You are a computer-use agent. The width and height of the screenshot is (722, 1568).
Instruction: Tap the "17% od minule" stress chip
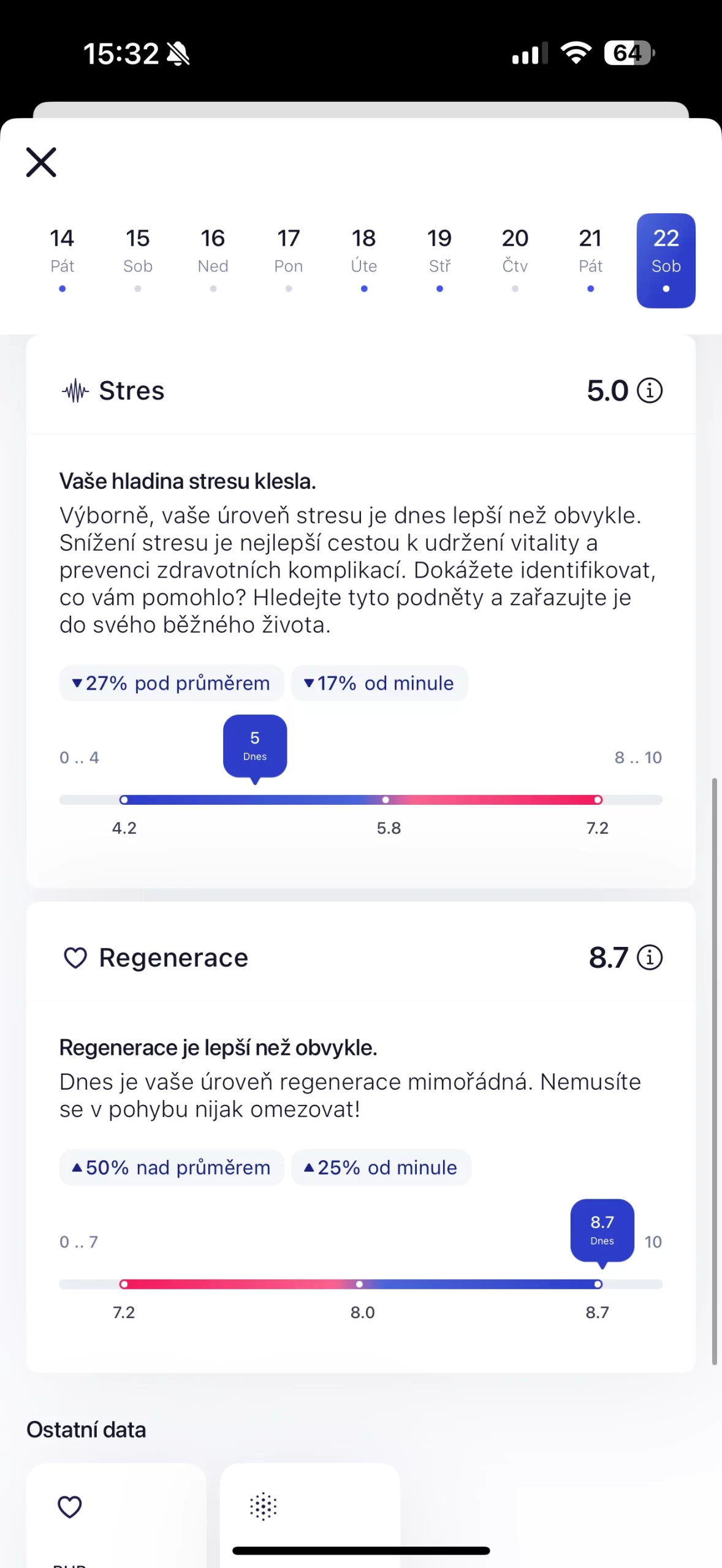tap(379, 683)
